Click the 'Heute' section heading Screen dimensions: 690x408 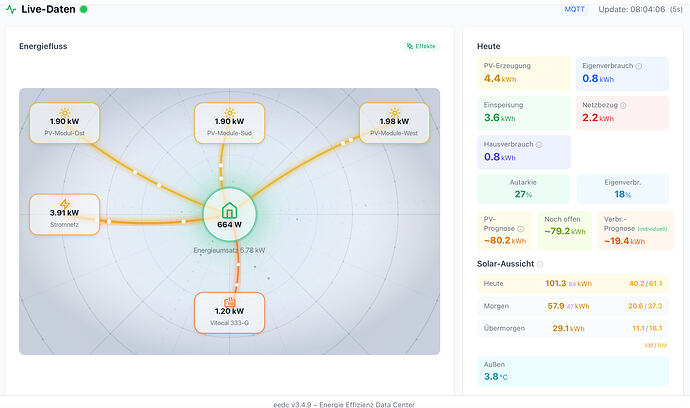[x=488, y=46]
